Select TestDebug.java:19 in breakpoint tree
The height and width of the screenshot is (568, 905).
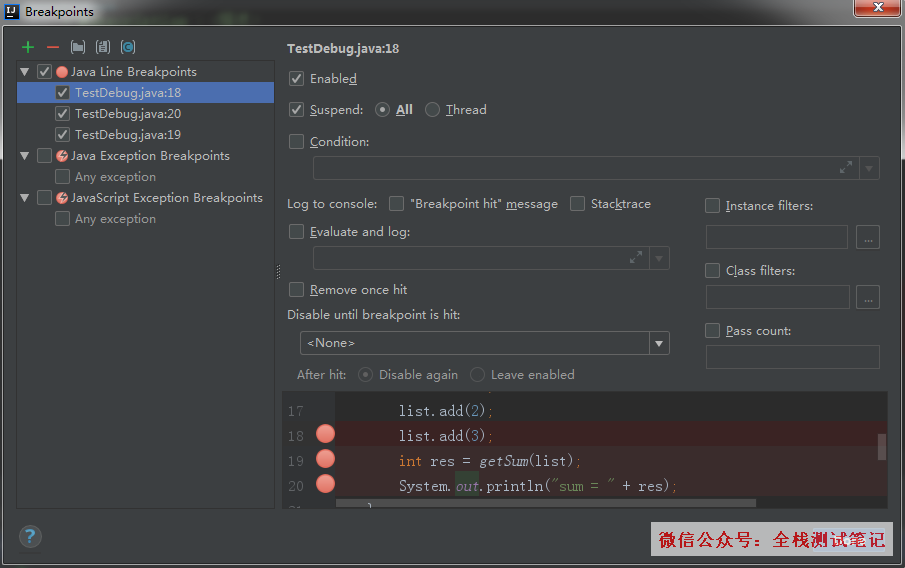(145, 135)
